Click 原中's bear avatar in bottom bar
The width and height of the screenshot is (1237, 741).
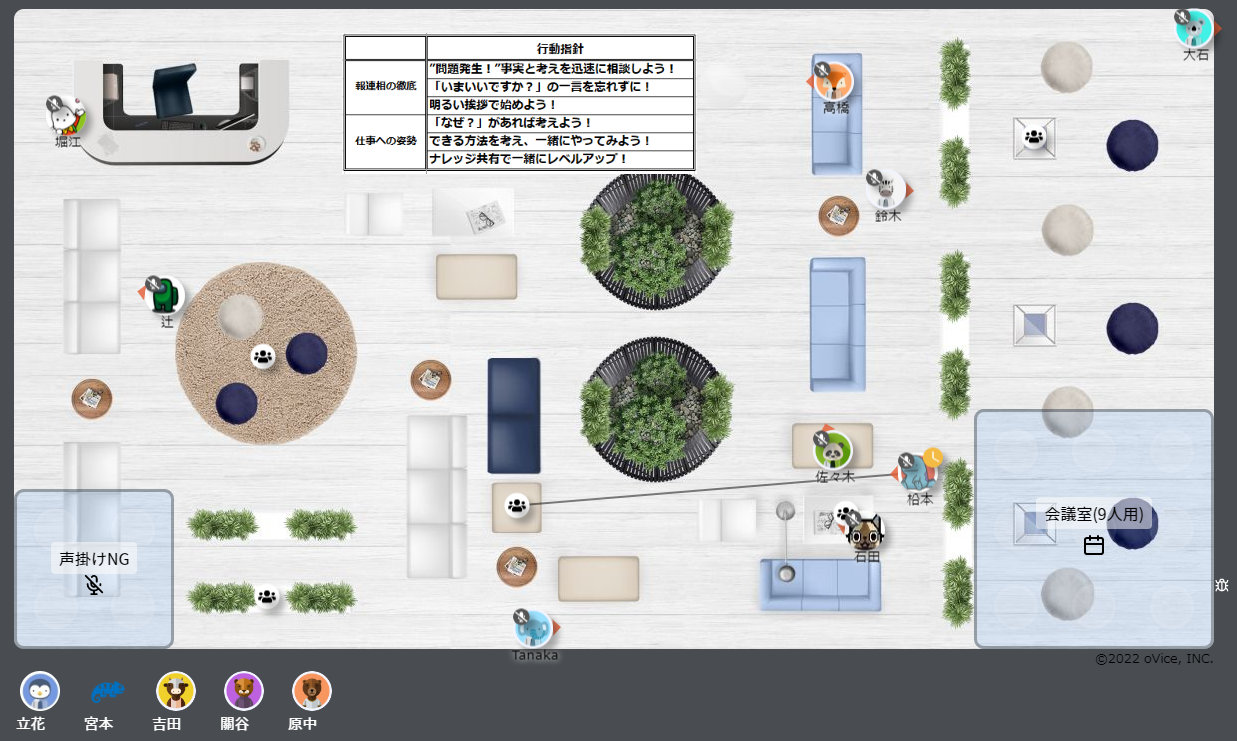[312, 691]
